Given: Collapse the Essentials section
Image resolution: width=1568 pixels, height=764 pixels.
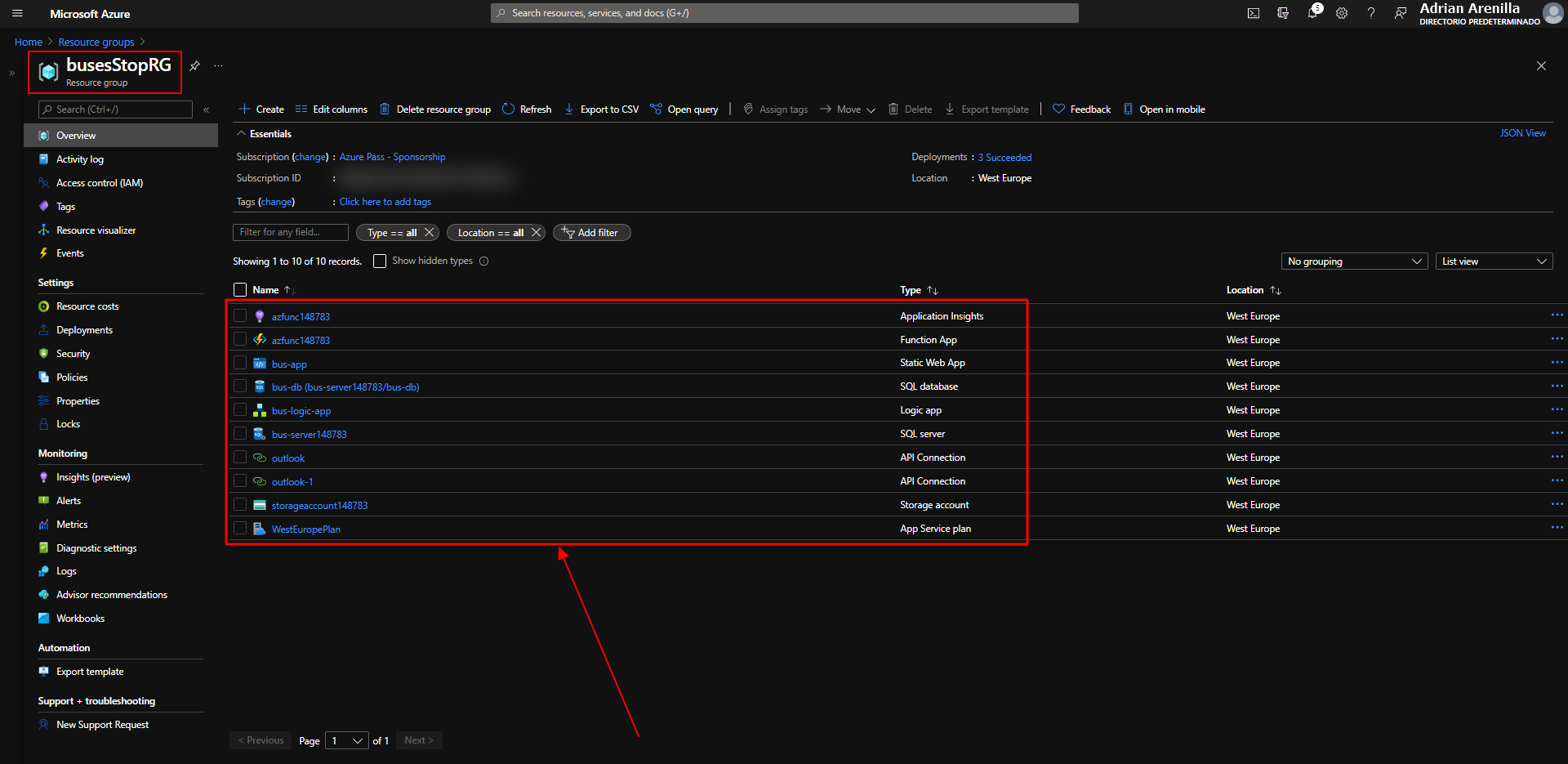Looking at the screenshot, I should click(x=241, y=133).
